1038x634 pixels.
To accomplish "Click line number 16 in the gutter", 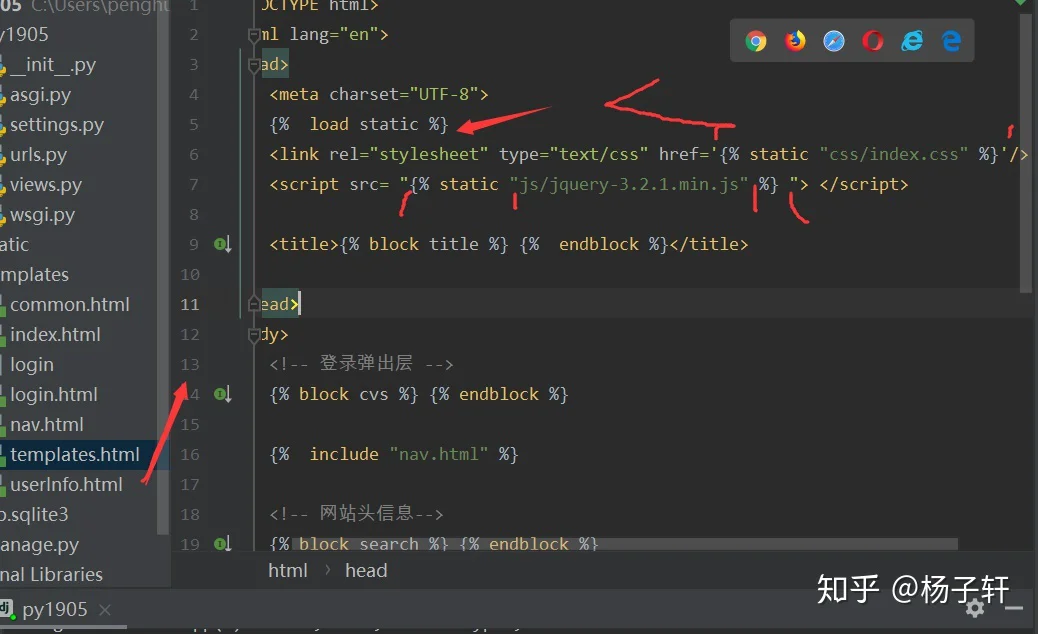I will (x=190, y=455).
